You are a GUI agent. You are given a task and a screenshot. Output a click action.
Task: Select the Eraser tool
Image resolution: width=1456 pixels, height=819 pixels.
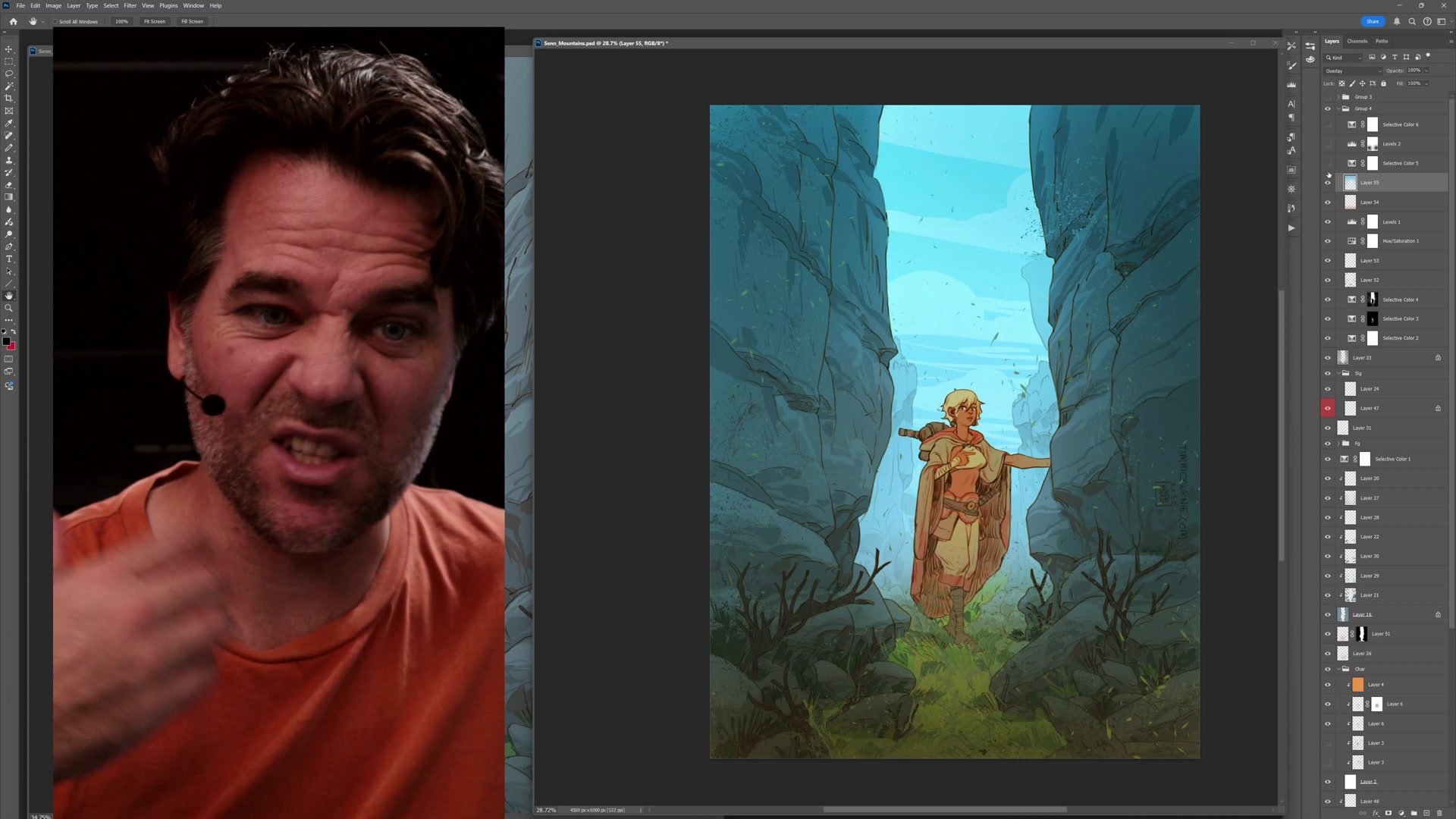point(9,185)
